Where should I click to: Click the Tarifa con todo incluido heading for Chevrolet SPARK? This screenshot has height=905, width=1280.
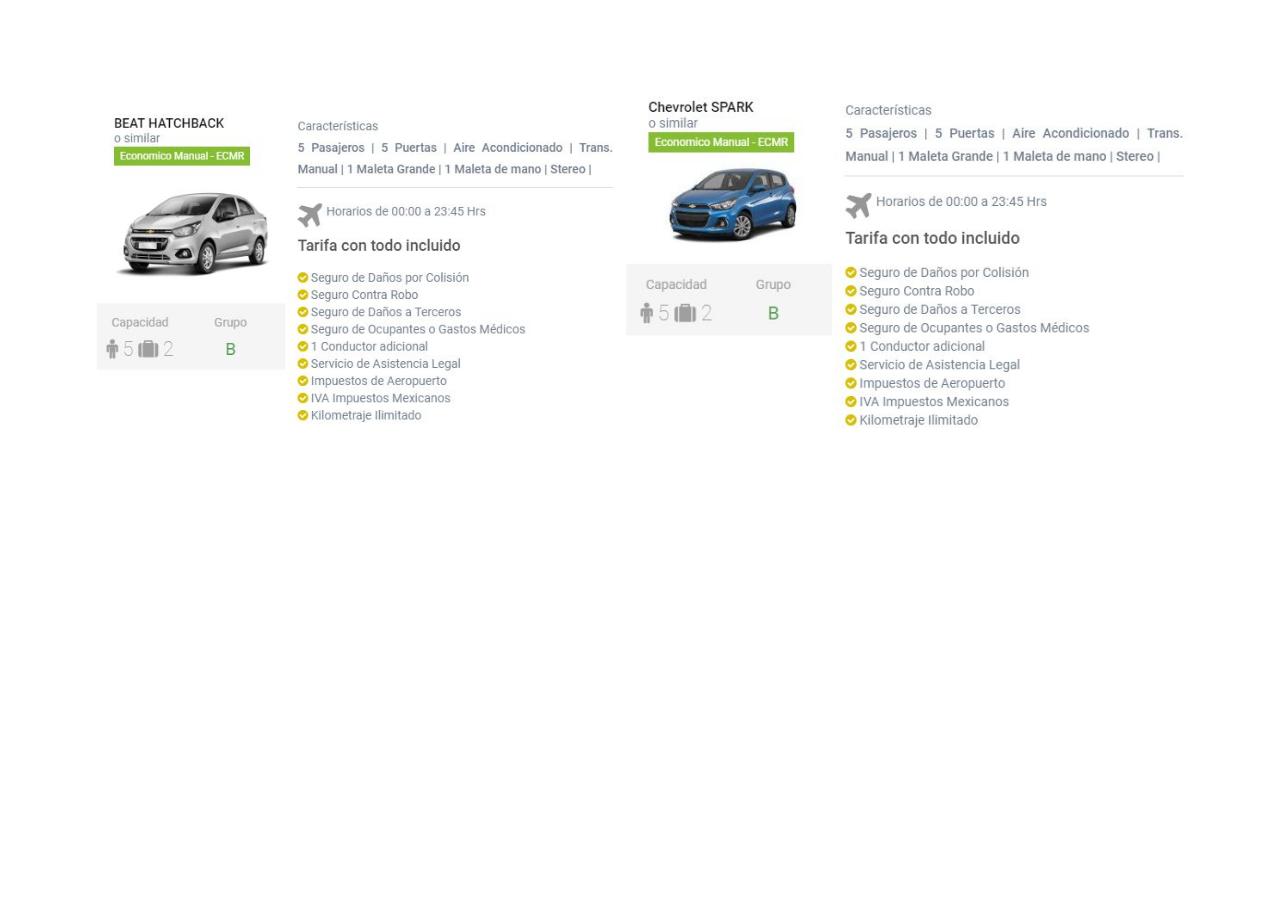[932, 238]
